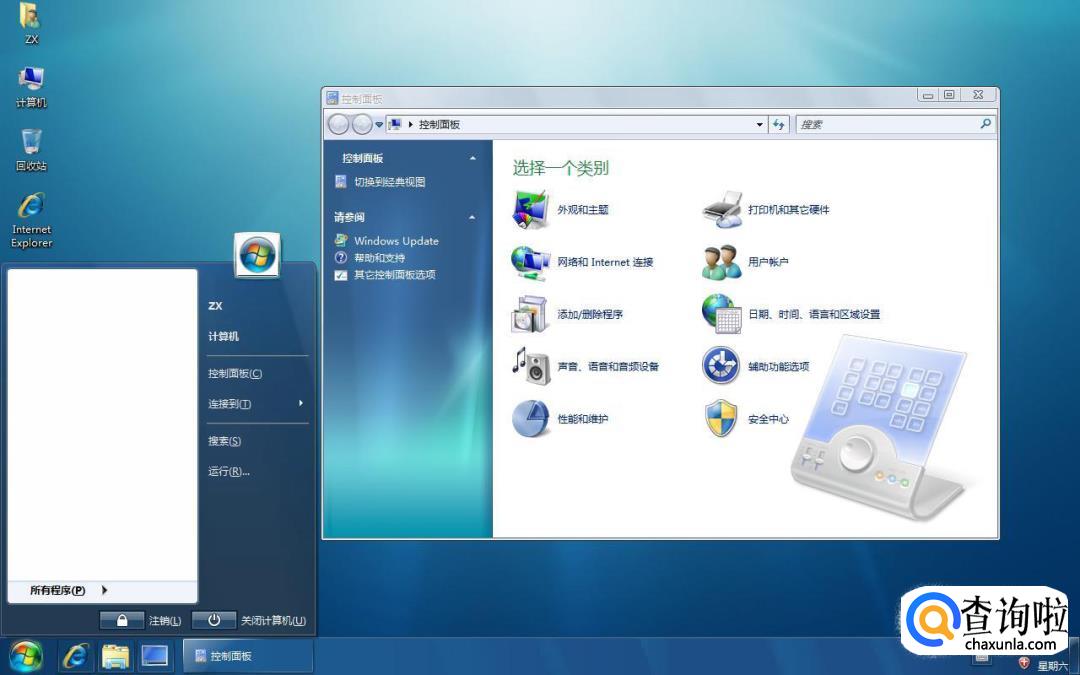Click the Refresh button beside the address bar

(x=778, y=125)
